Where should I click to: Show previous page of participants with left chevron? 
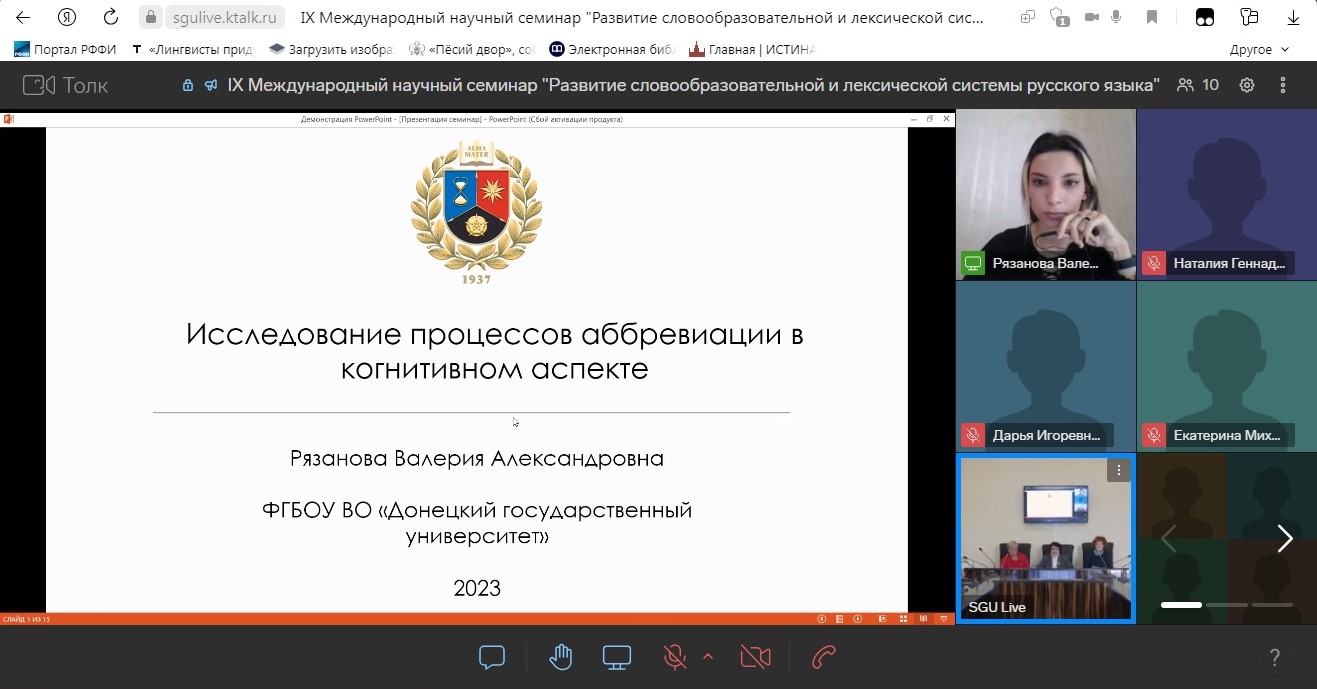[x=1168, y=539]
